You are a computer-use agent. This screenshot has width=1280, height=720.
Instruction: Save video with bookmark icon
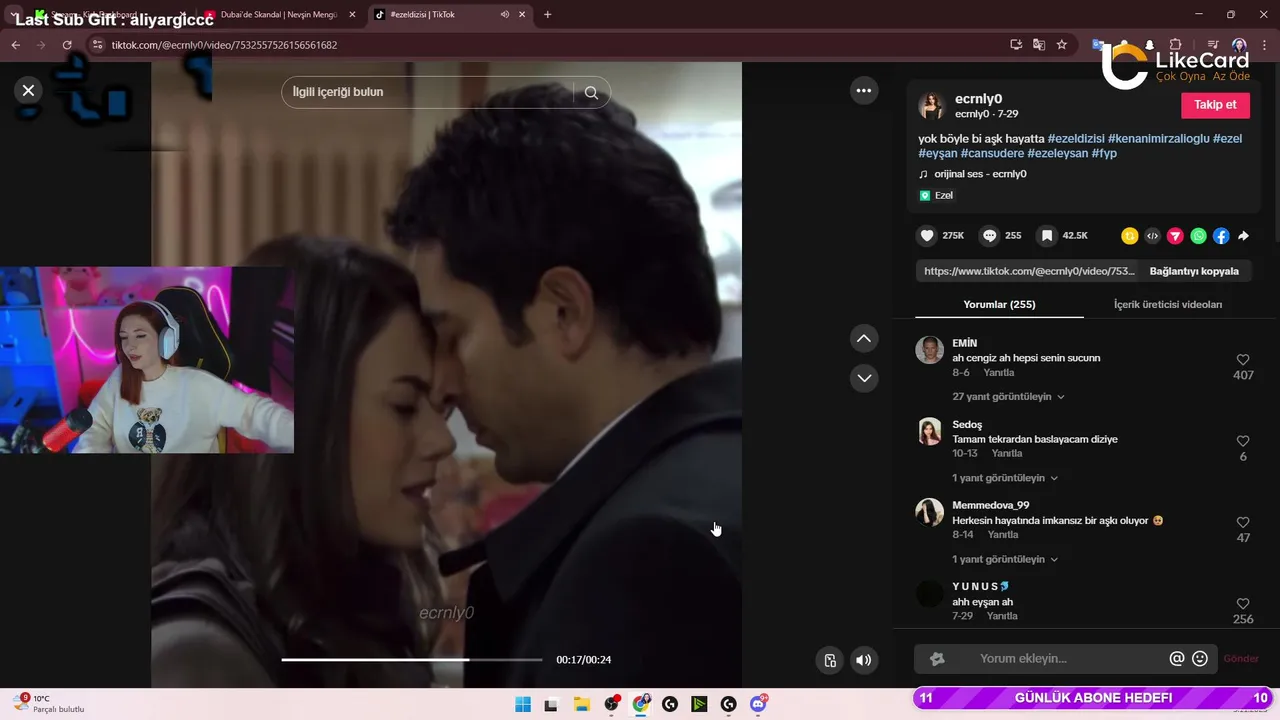[x=1046, y=236]
